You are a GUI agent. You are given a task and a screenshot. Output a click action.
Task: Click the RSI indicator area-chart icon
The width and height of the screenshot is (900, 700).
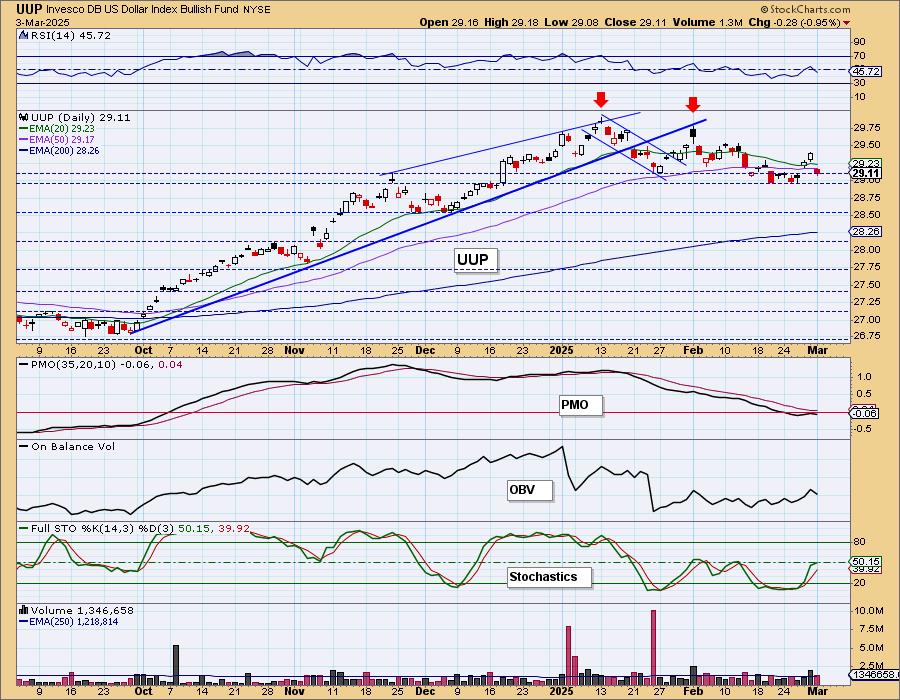[x=23, y=36]
